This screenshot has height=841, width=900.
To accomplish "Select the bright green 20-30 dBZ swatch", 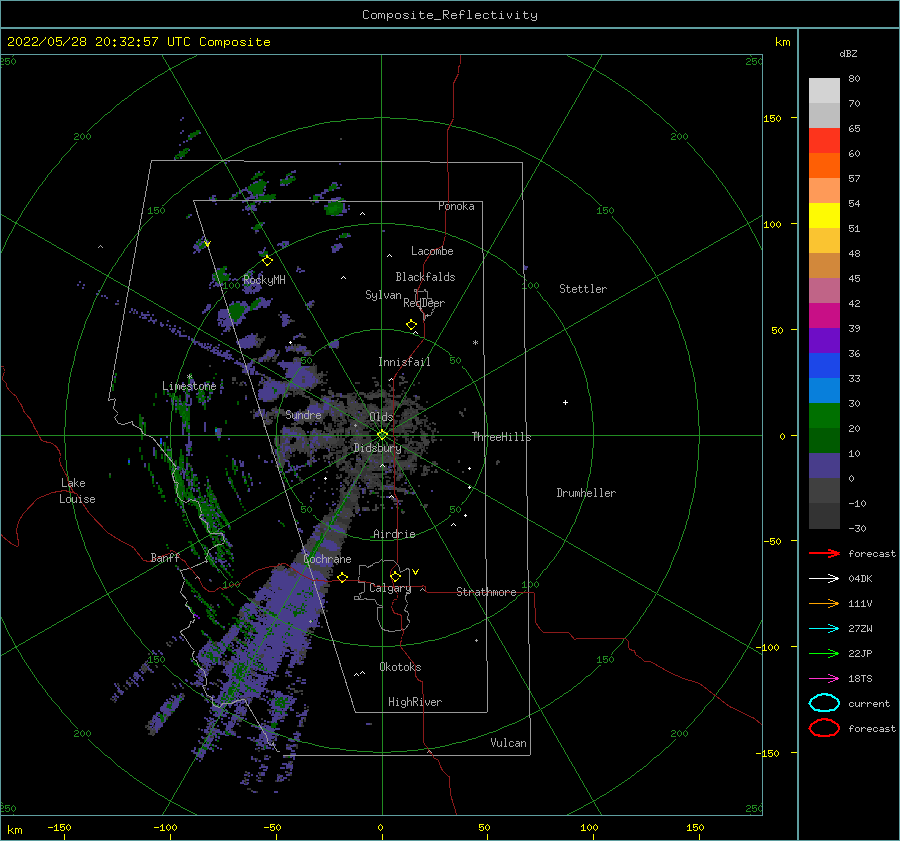I will 824,416.
